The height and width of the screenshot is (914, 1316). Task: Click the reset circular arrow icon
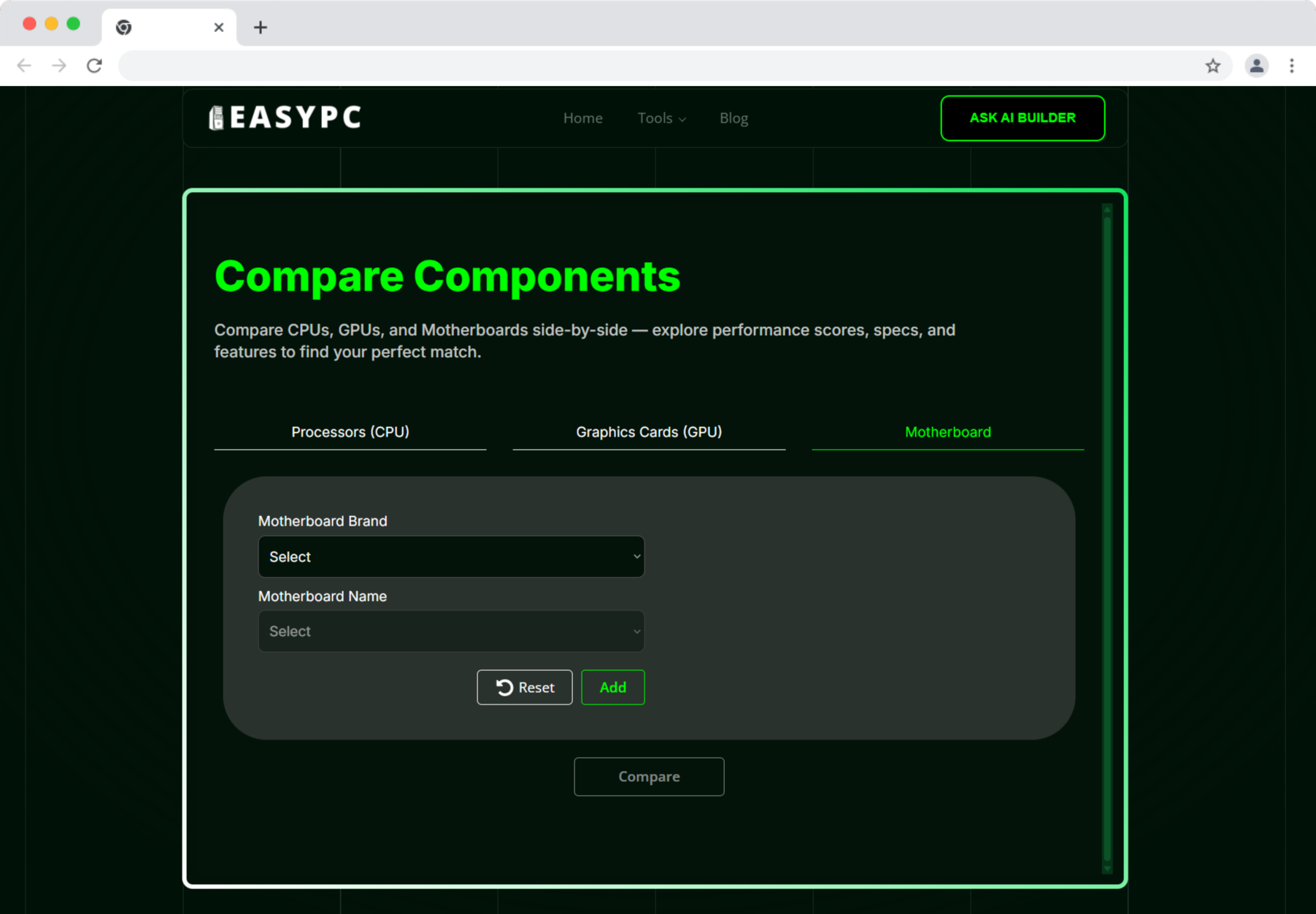pyautogui.click(x=503, y=687)
